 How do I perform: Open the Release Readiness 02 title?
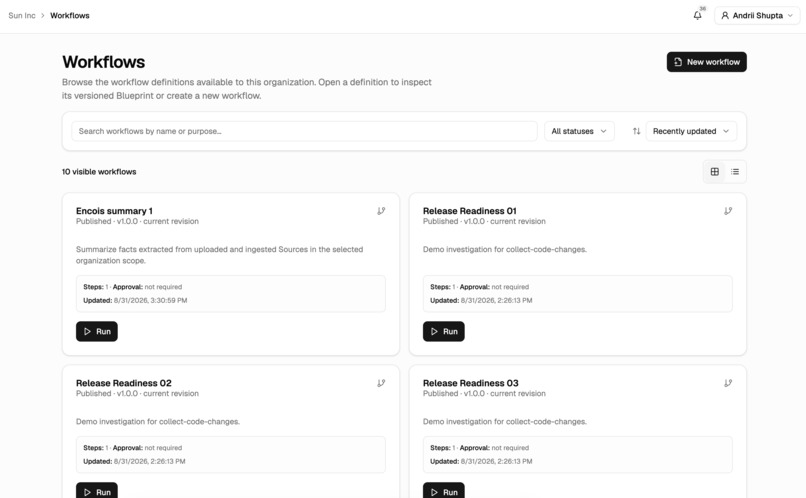point(123,383)
